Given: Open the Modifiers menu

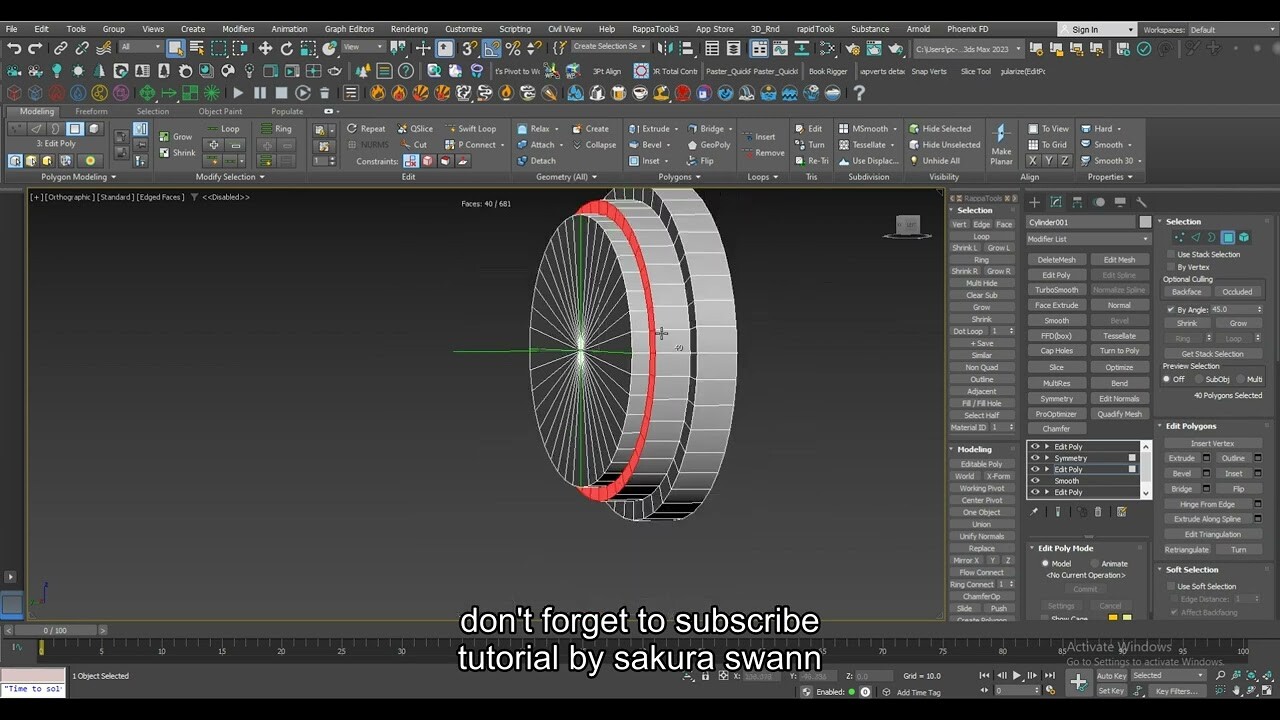Looking at the screenshot, I should coord(238,29).
